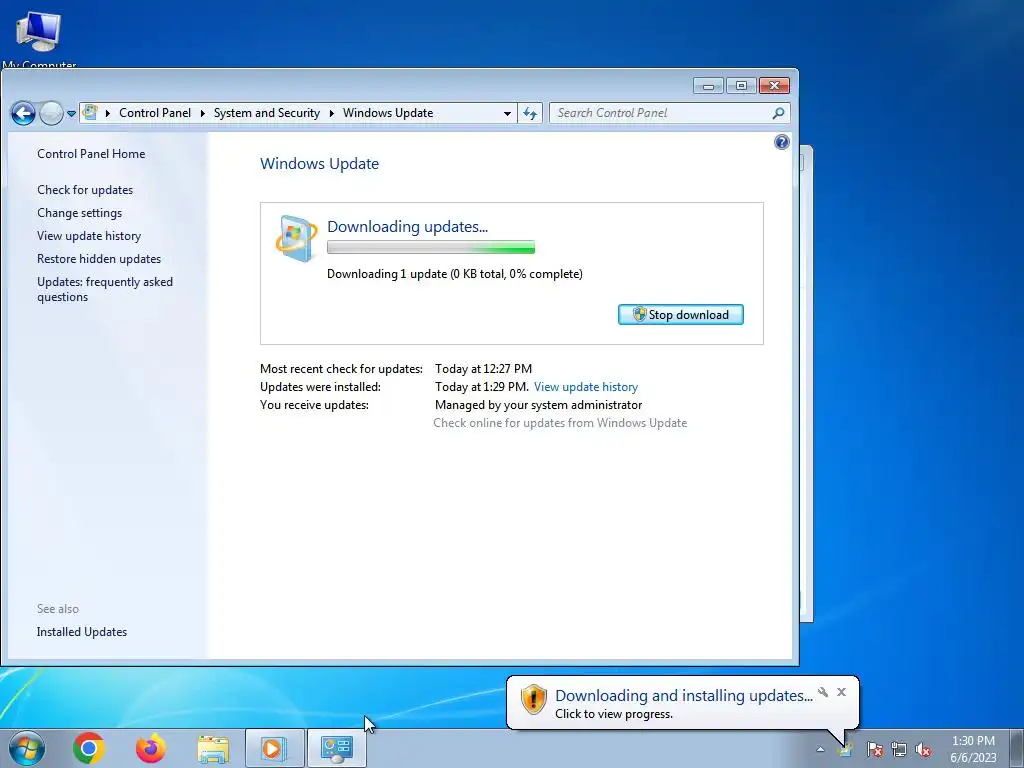Open notification balloon options wrench icon
Viewport: 1024px width, 768px height.
click(x=823, y=692)
